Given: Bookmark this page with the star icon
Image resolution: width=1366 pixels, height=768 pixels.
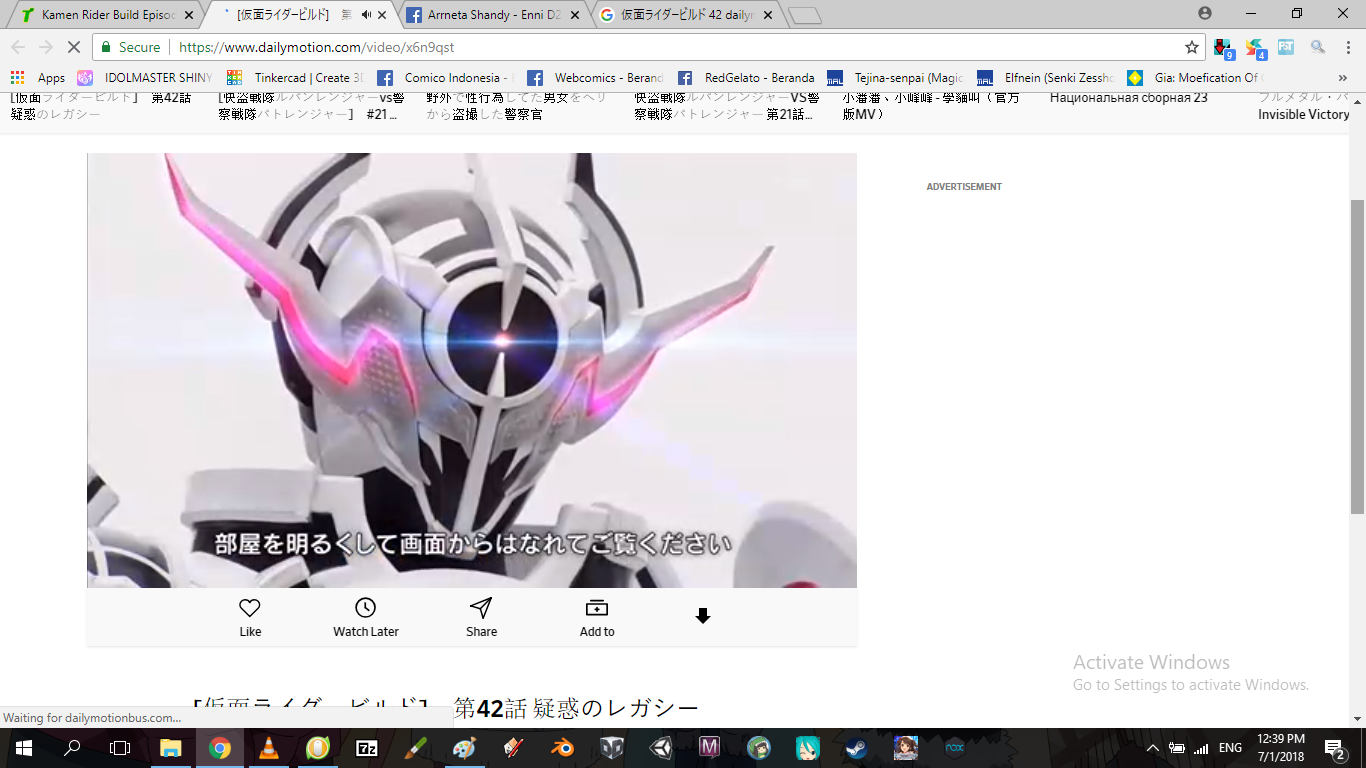Looking at the screenshot, I should pos(1191,47).
